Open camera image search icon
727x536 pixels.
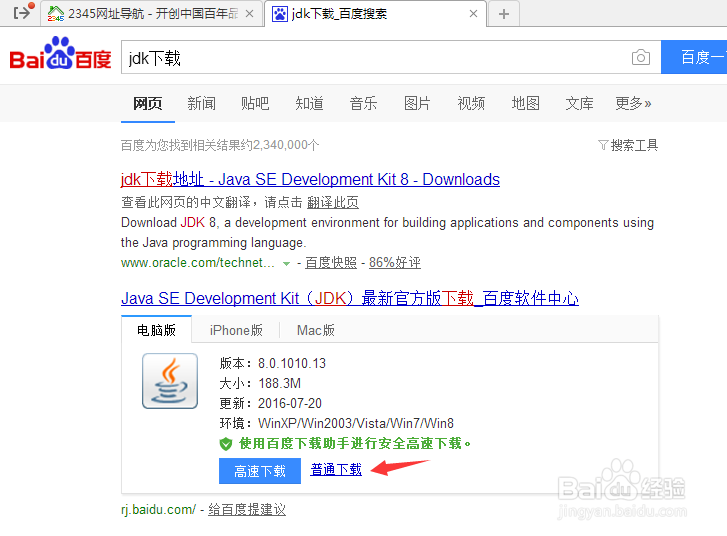point(641,57)
